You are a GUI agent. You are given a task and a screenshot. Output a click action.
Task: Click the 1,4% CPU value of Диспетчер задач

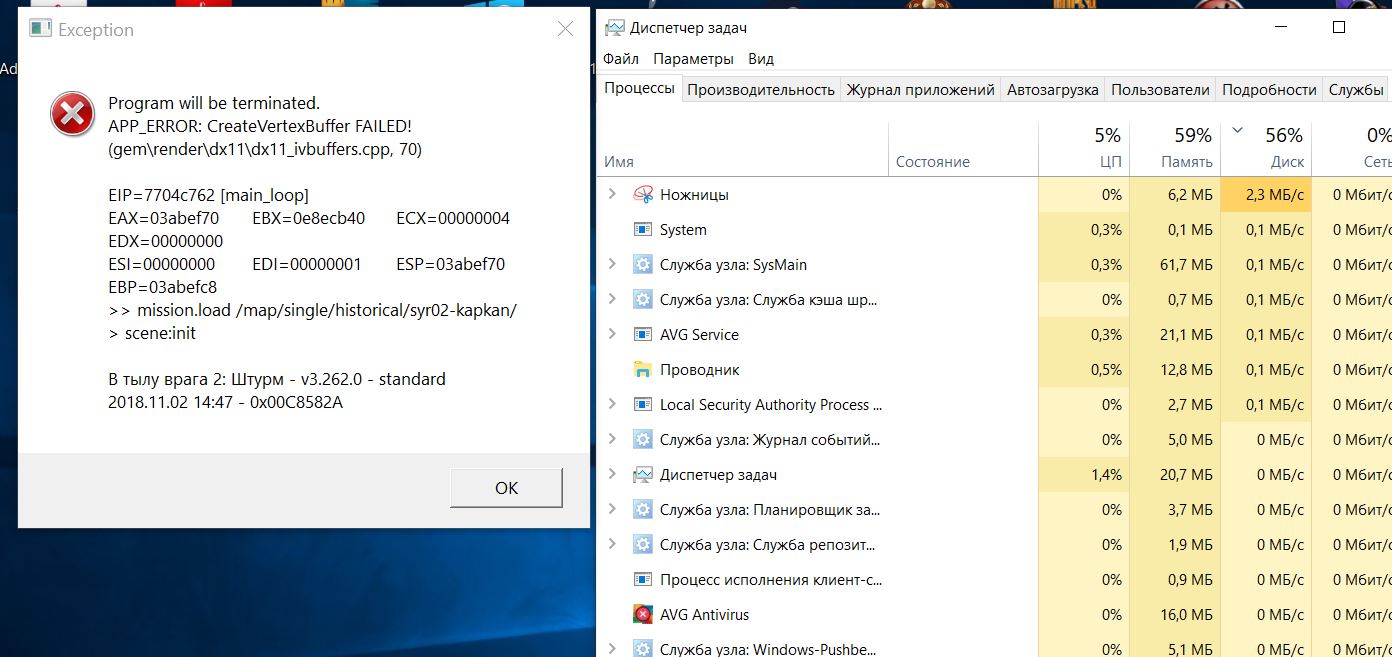[1107, 475]
